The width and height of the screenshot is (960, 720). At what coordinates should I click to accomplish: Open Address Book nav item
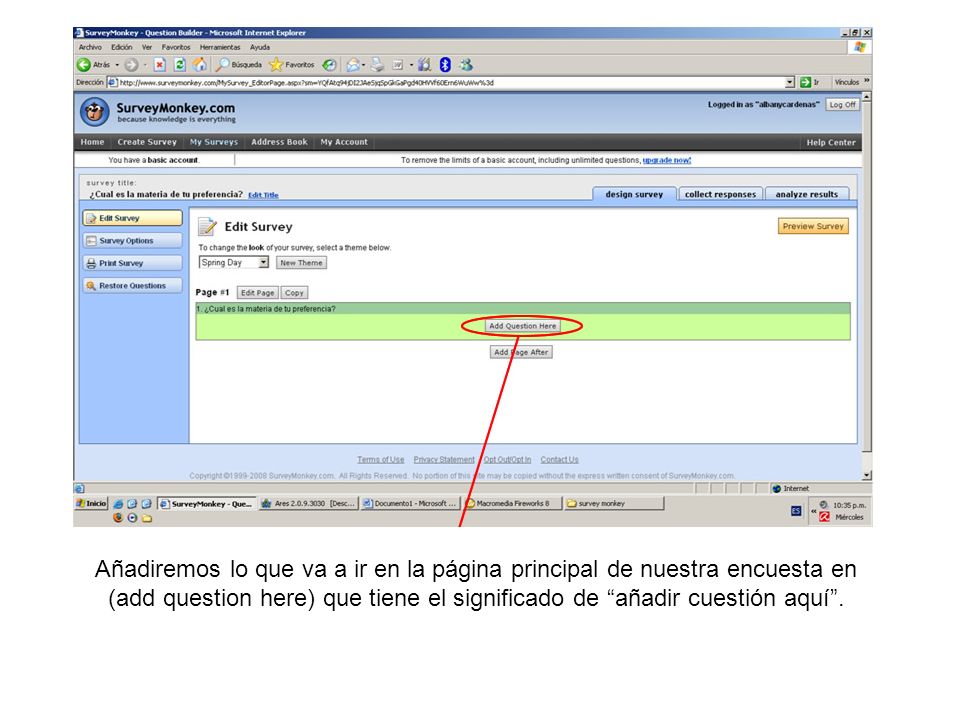[279, 142]
